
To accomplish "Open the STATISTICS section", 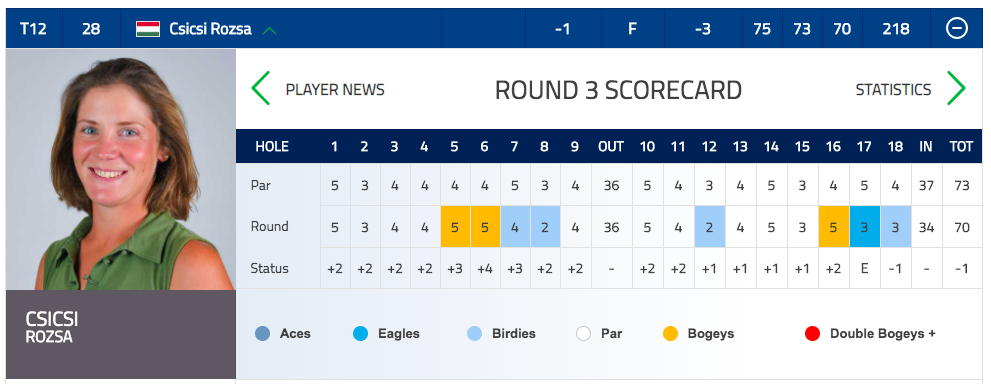I will tap(893, 90).
